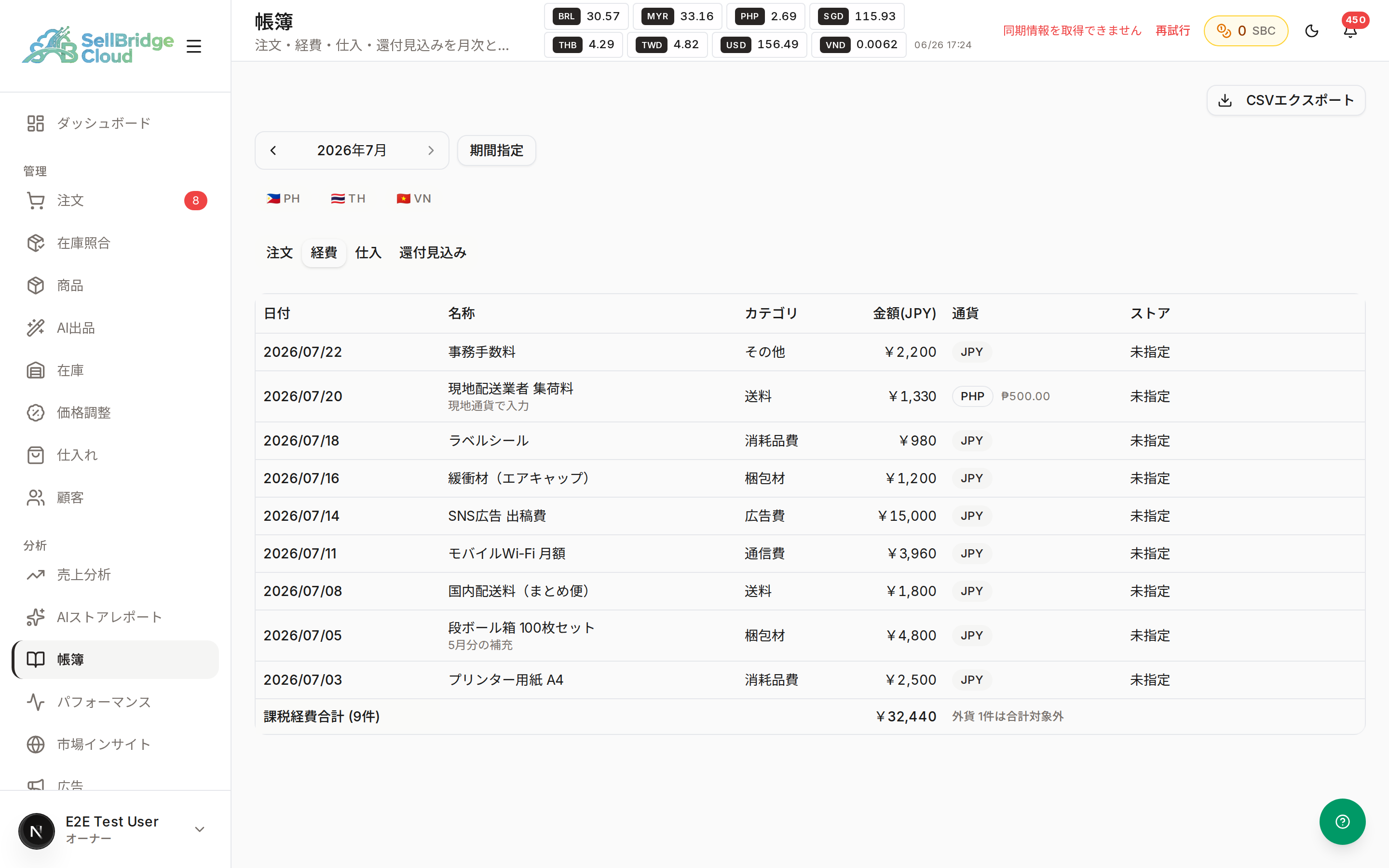Open the notifications bell icon

1350,30
